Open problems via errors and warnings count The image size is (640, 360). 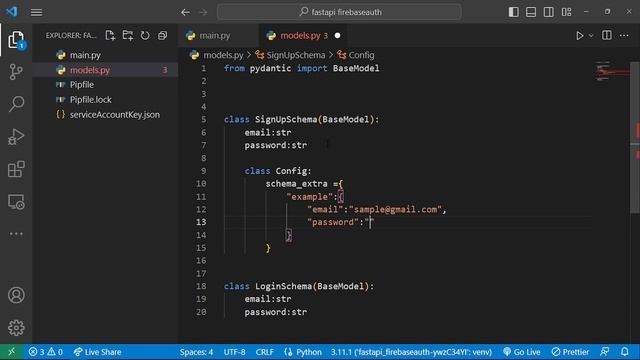[x=45, y=352]
